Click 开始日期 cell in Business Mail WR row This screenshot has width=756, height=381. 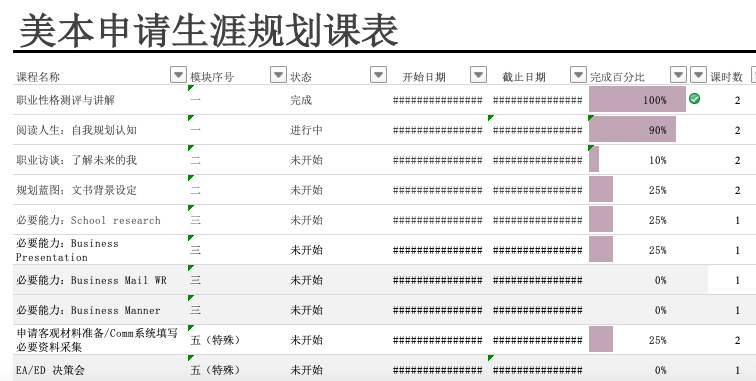[437, 280]
